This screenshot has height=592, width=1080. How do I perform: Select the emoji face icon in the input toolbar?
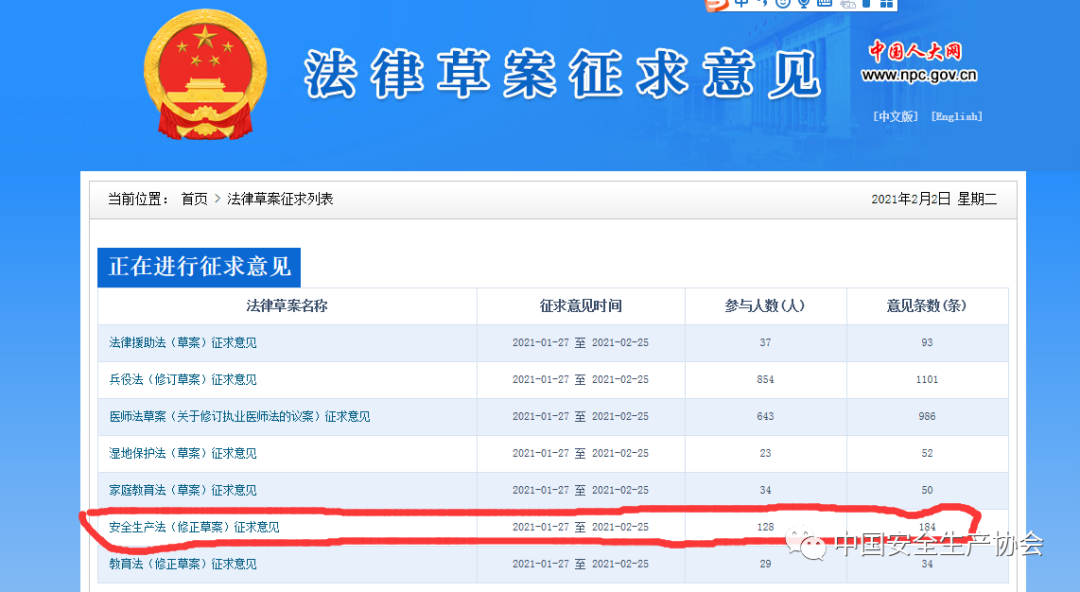coord(785,4)
